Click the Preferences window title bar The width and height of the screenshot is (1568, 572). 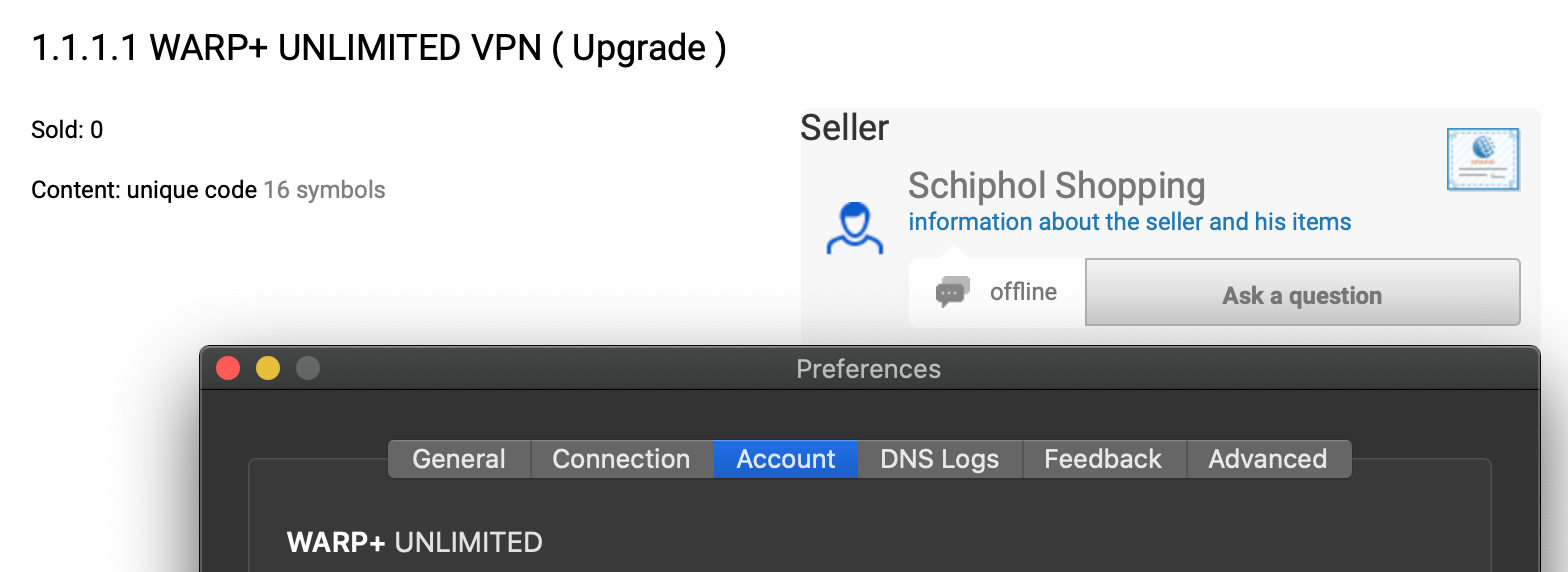click(868, 369)
